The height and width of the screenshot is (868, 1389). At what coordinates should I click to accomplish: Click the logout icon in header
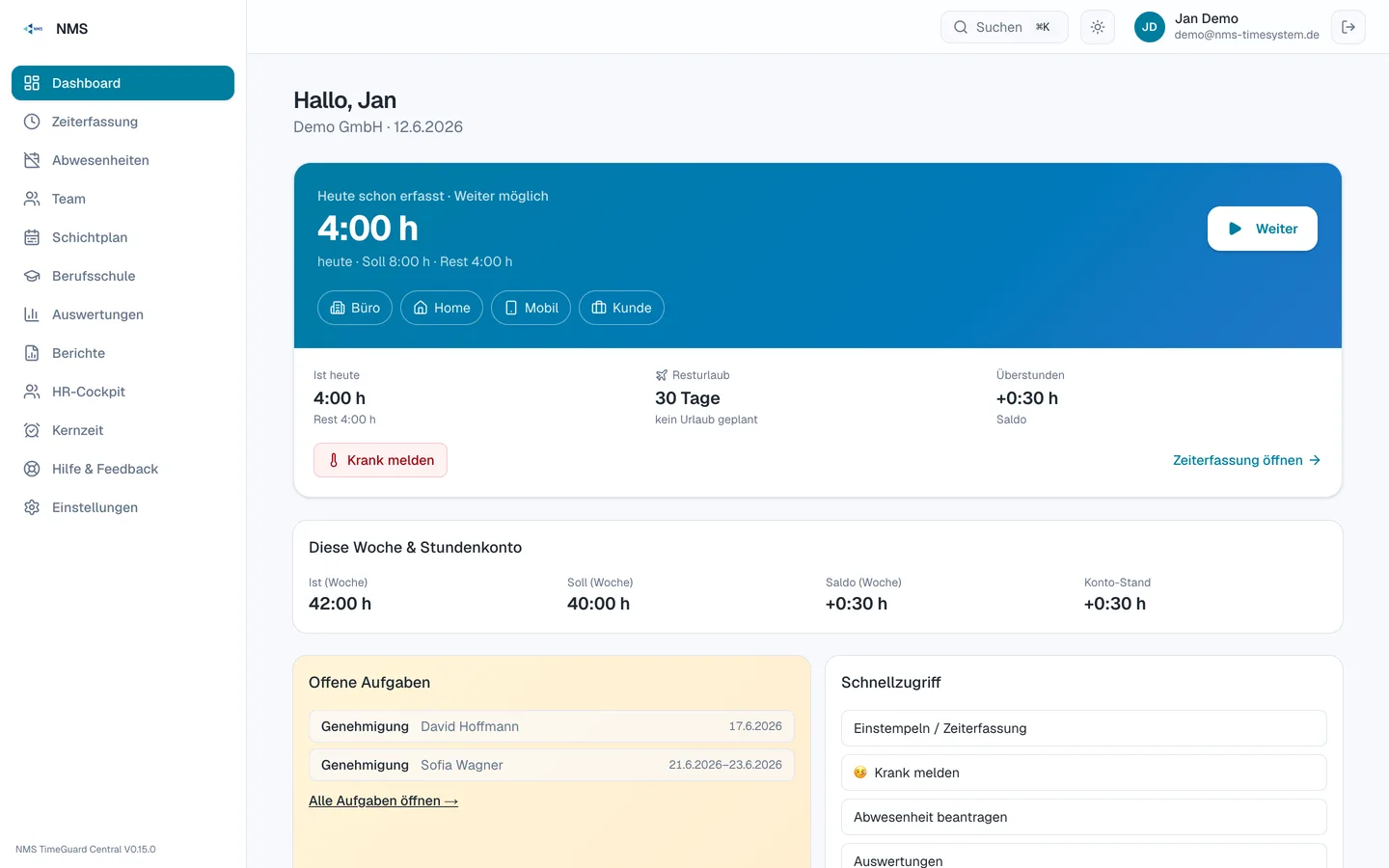[x=1348, y=27]
